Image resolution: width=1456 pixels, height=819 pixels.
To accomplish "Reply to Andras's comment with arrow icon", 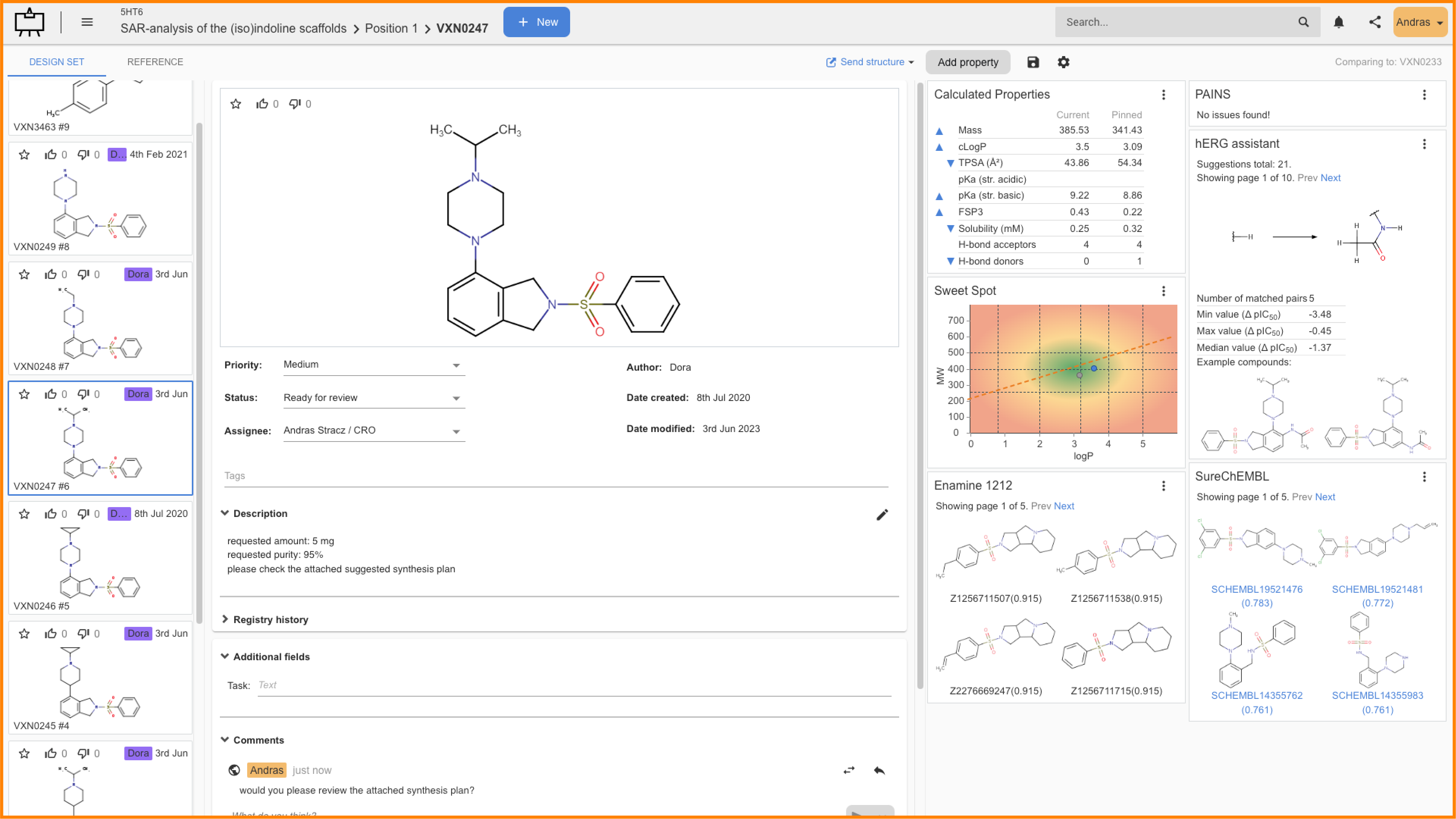I will pos(879,770).
